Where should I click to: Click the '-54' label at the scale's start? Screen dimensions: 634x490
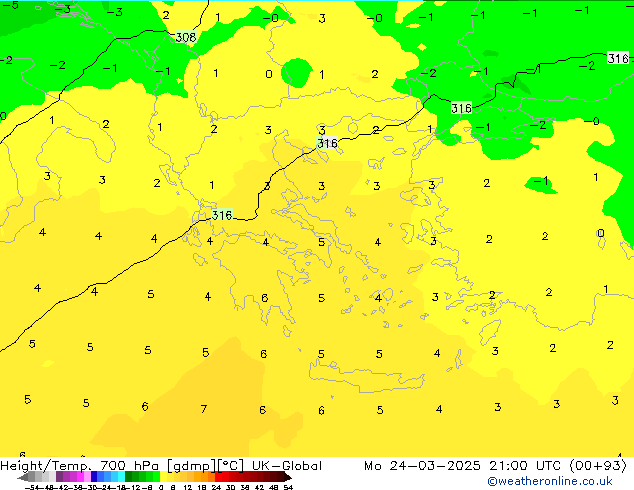(32, 487)
